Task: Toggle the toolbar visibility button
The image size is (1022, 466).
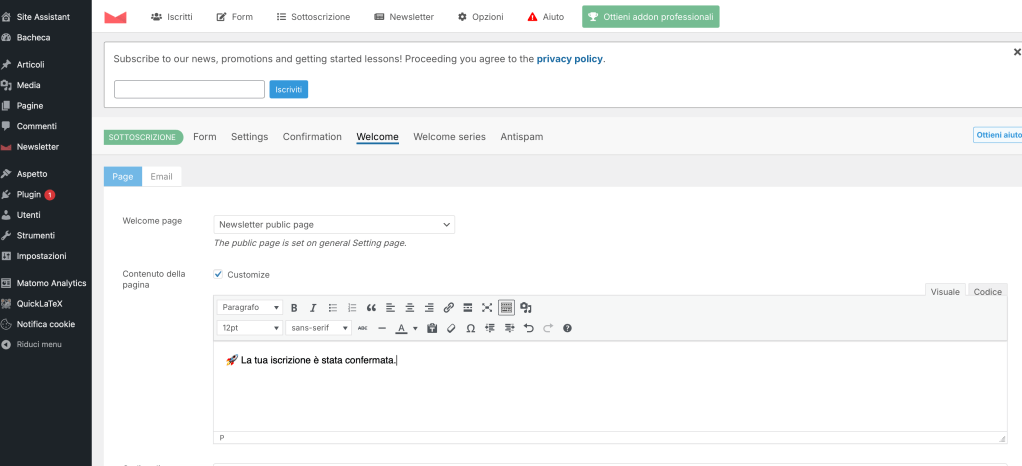Action: [x=506, y=308]
